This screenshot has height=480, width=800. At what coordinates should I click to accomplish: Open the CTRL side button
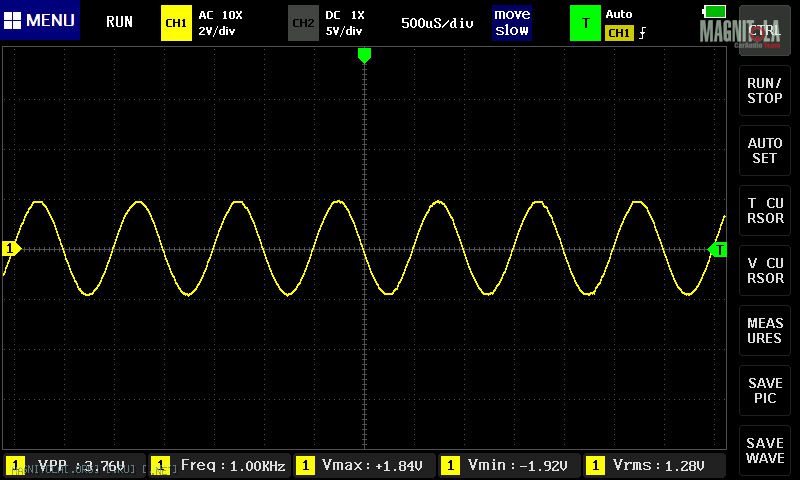point(764,31)
